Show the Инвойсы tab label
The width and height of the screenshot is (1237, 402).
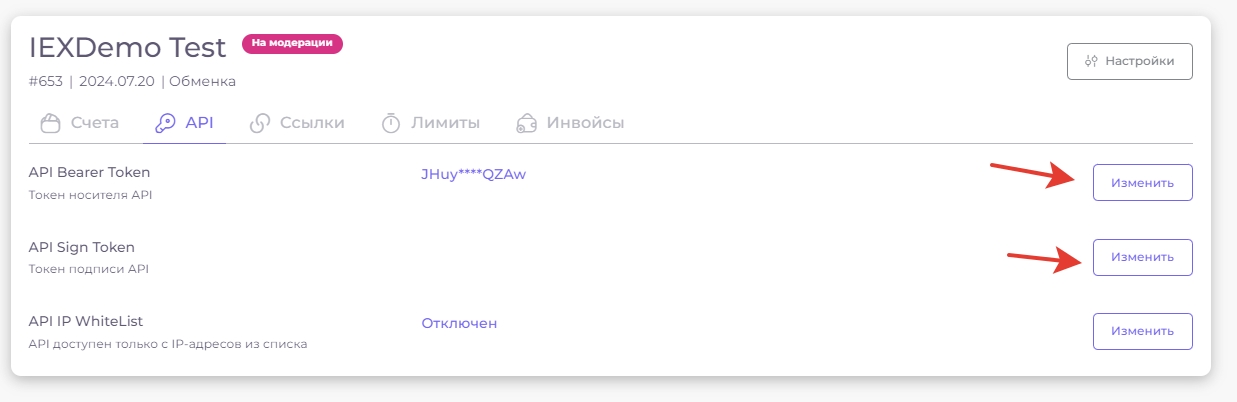(585, 123)
